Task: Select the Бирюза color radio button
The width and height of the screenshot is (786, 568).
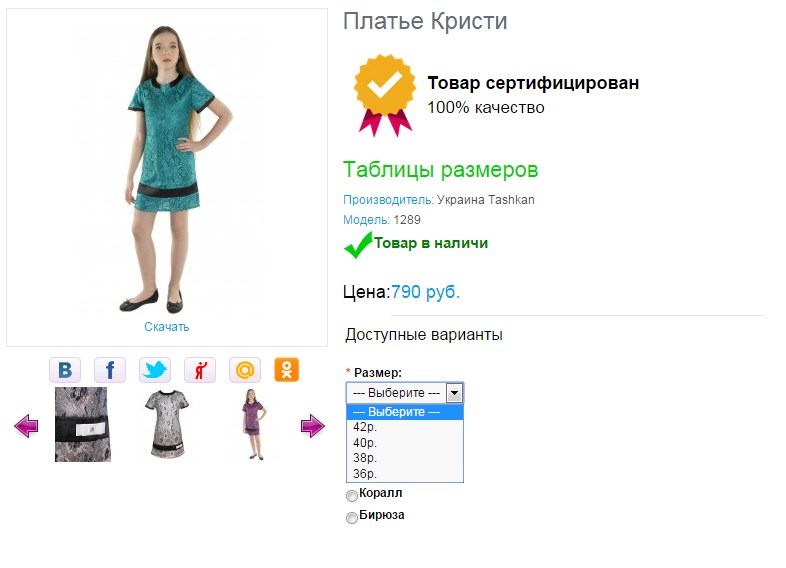Action: (352, 517)
